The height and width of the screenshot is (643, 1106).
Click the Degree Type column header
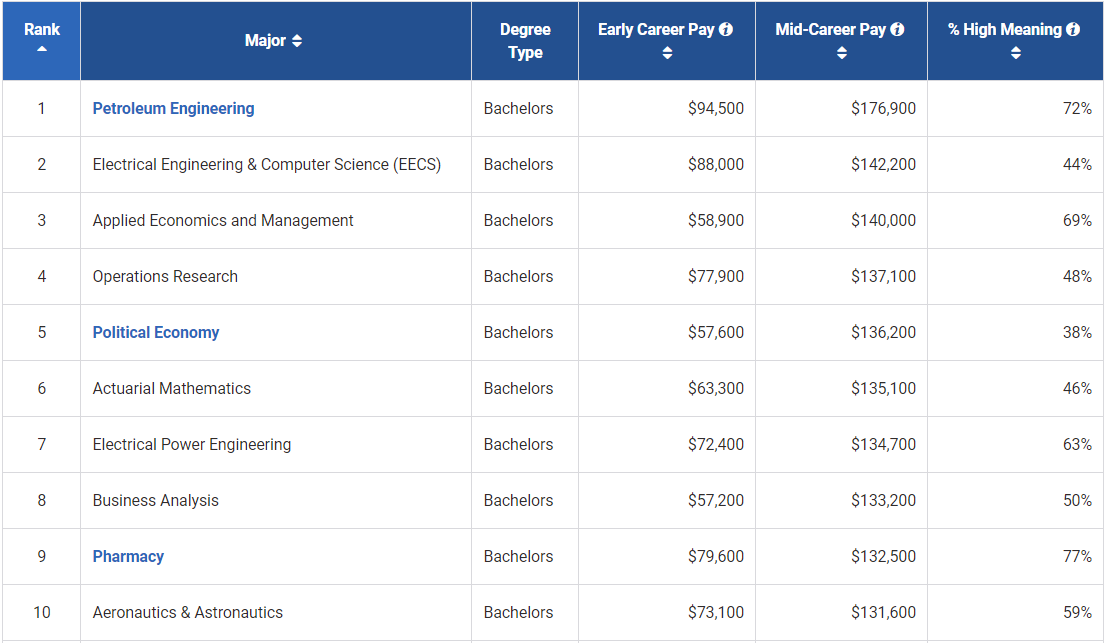[x=525, y=41]
